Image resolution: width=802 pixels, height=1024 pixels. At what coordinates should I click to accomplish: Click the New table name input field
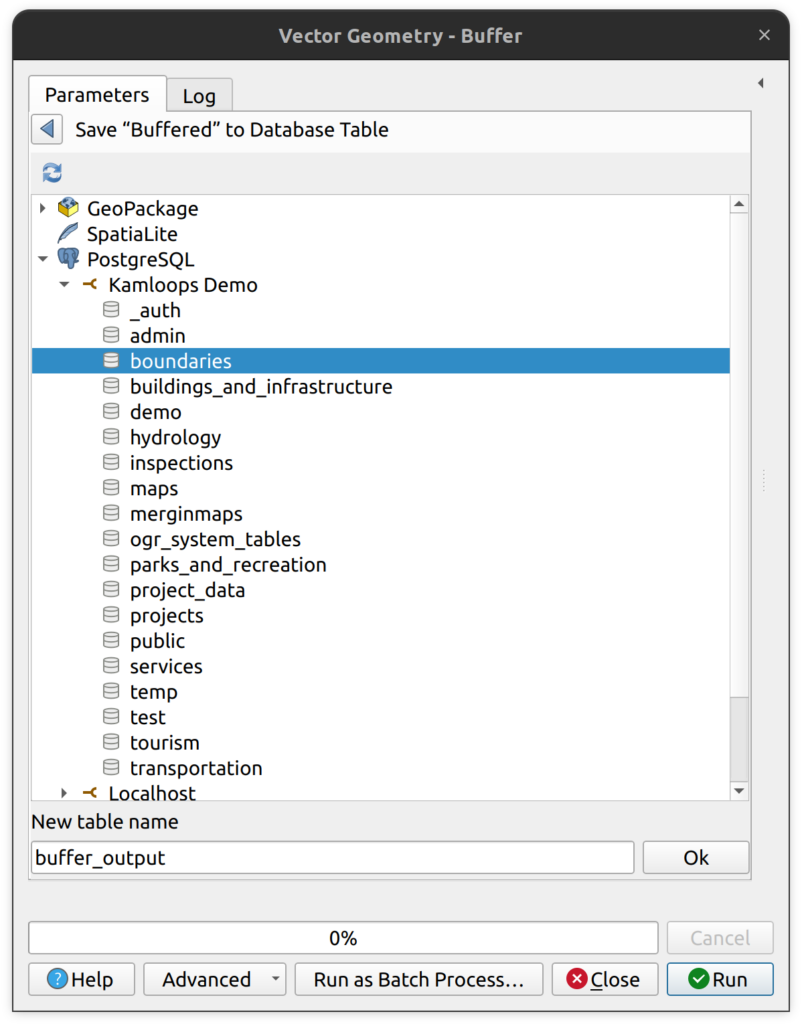pyautogui.click(x=332, y=858)
